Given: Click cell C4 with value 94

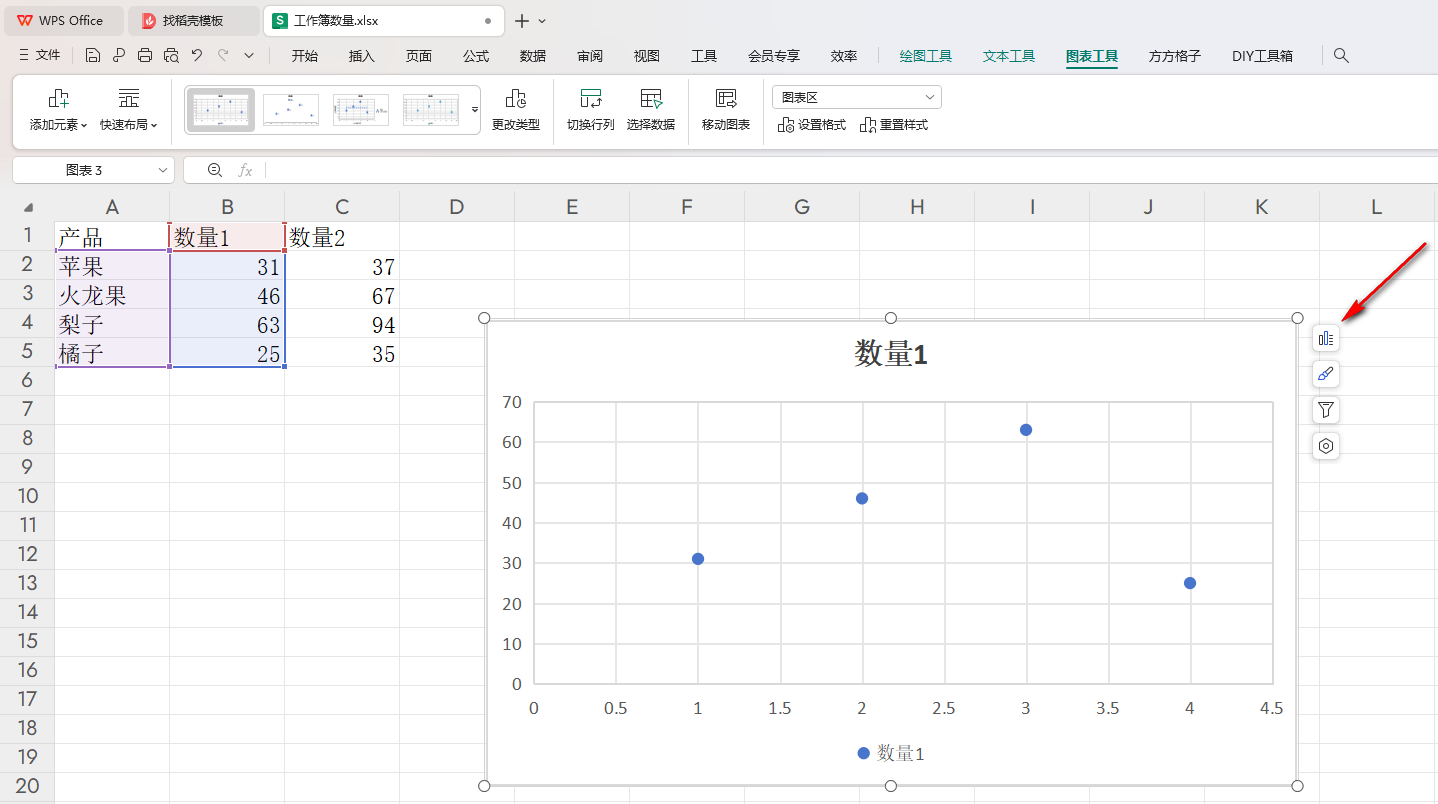Looking at the screenshot, I should 342,325.
